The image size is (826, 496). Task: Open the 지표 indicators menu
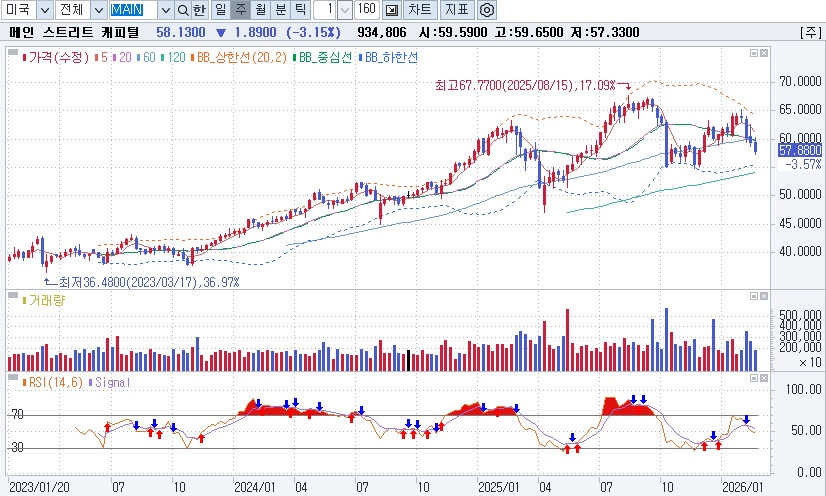coord(456,10)
